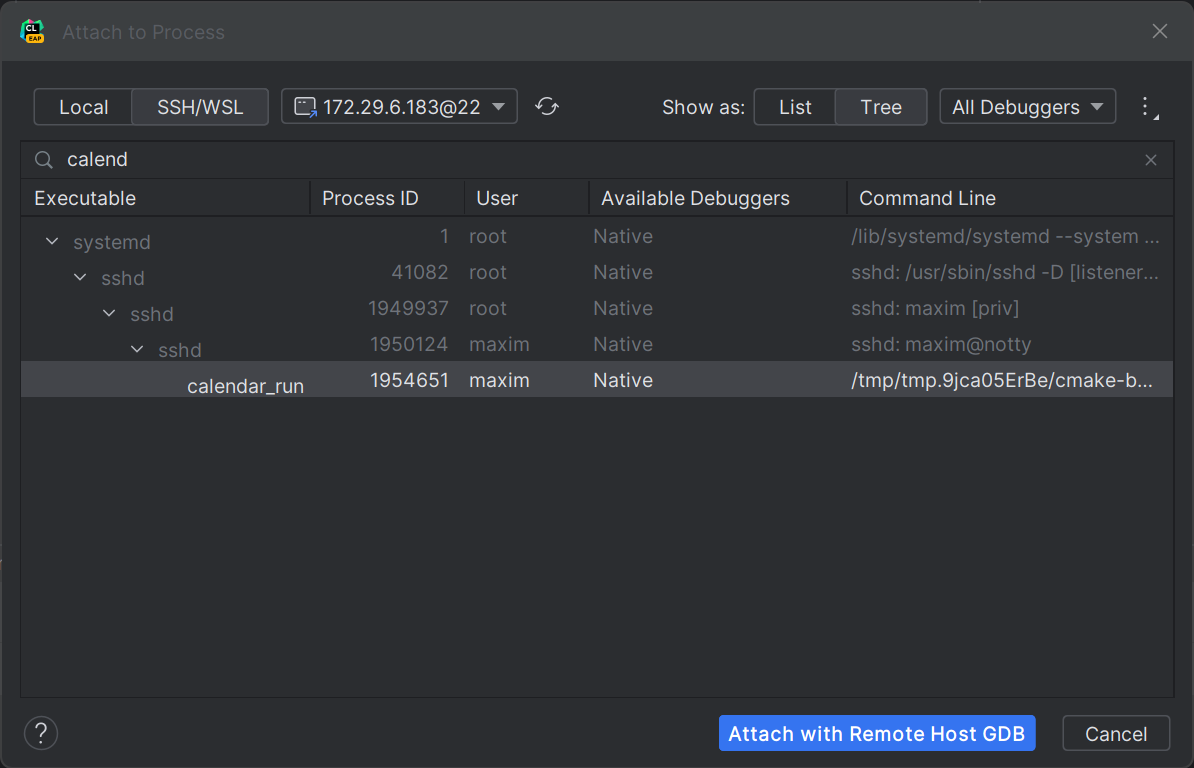The height and width of the screenshot is (768, 1194).
Task: Open help via the question mark button
Action: tap(41, 733)
